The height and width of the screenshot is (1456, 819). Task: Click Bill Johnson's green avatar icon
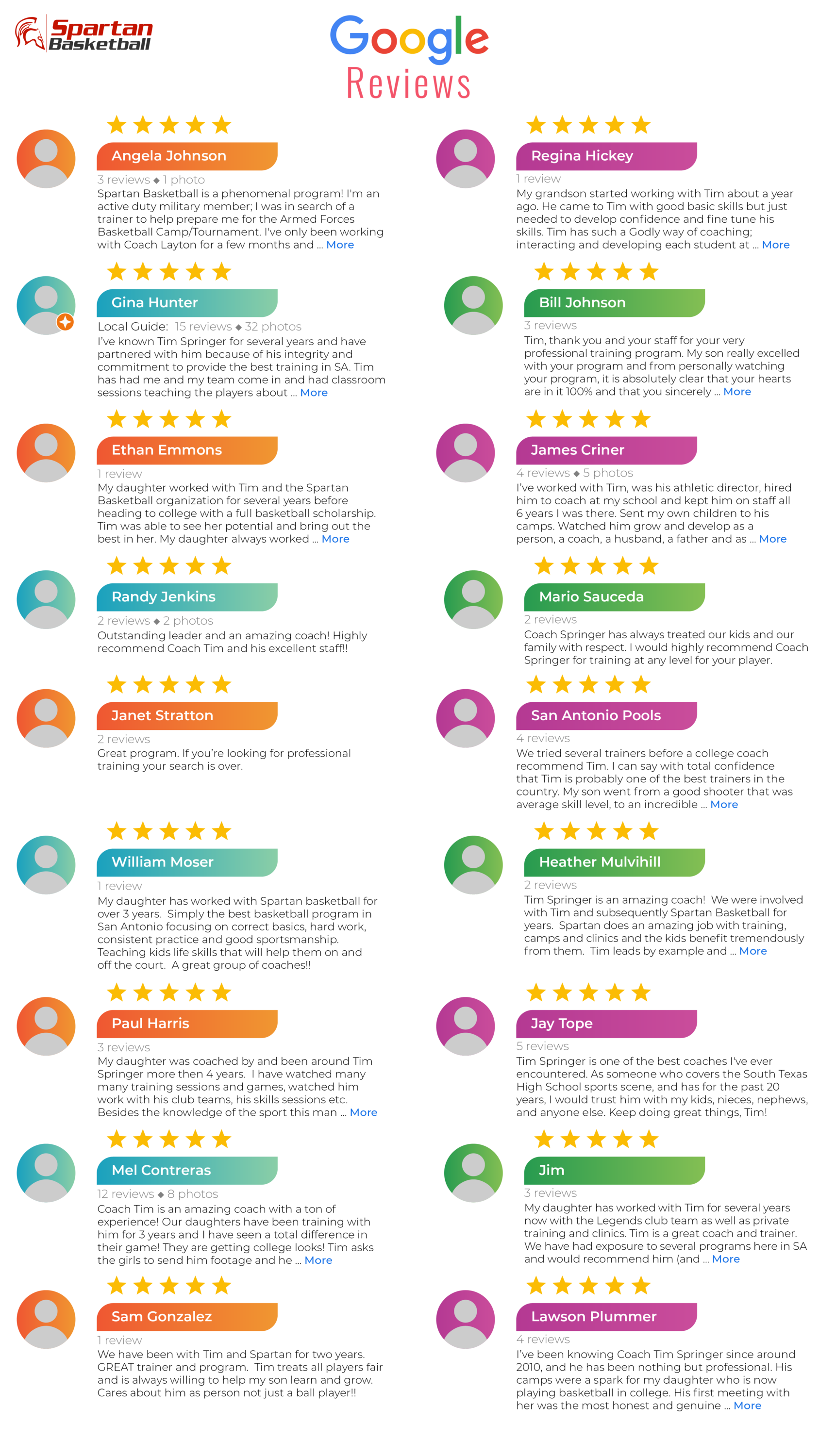coord(473,305)
